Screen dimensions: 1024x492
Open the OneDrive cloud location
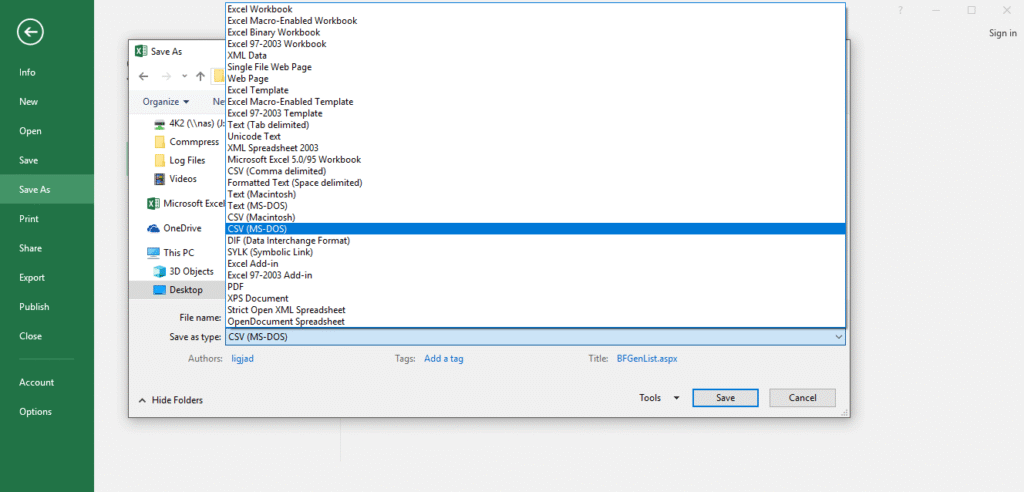(182, 228)
